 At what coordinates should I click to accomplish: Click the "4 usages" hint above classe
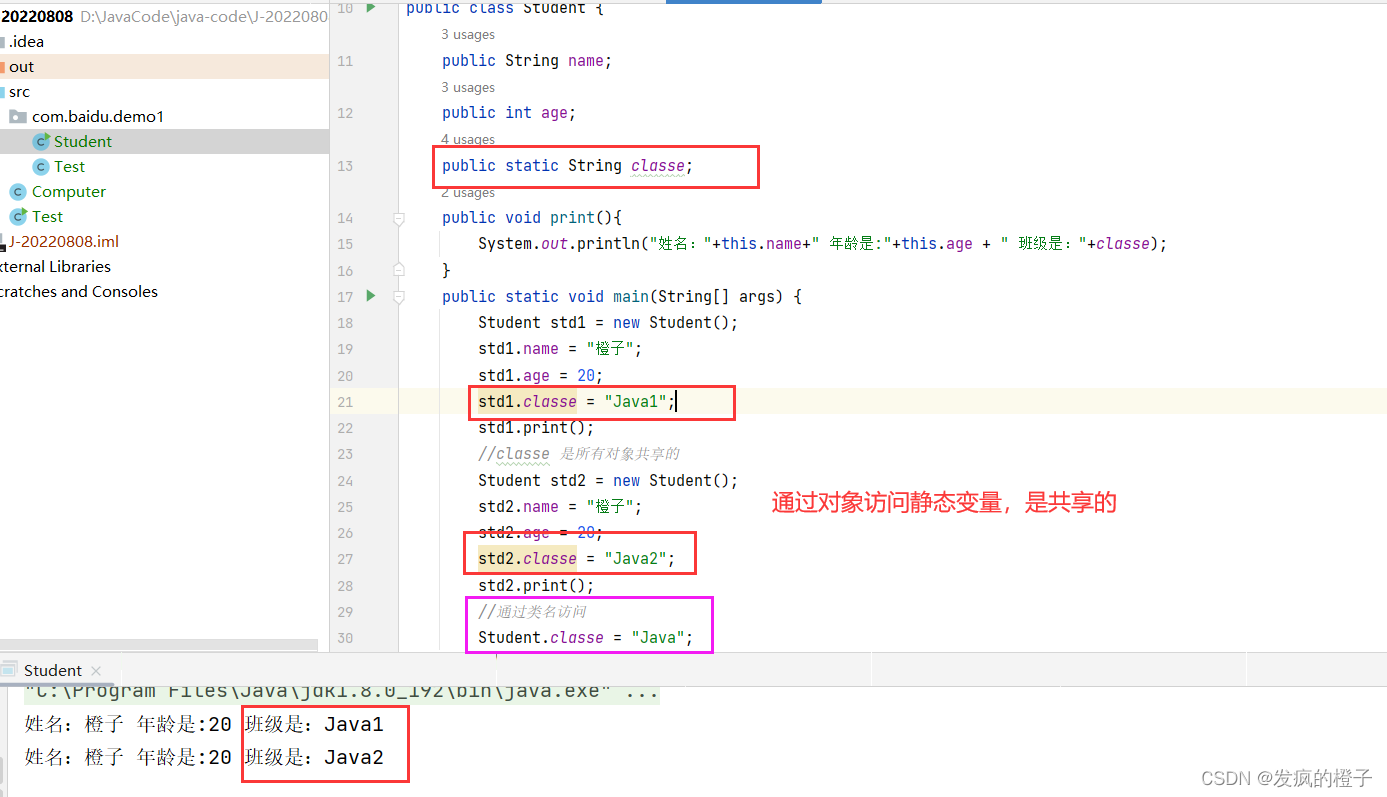click(x=468, y=140)
